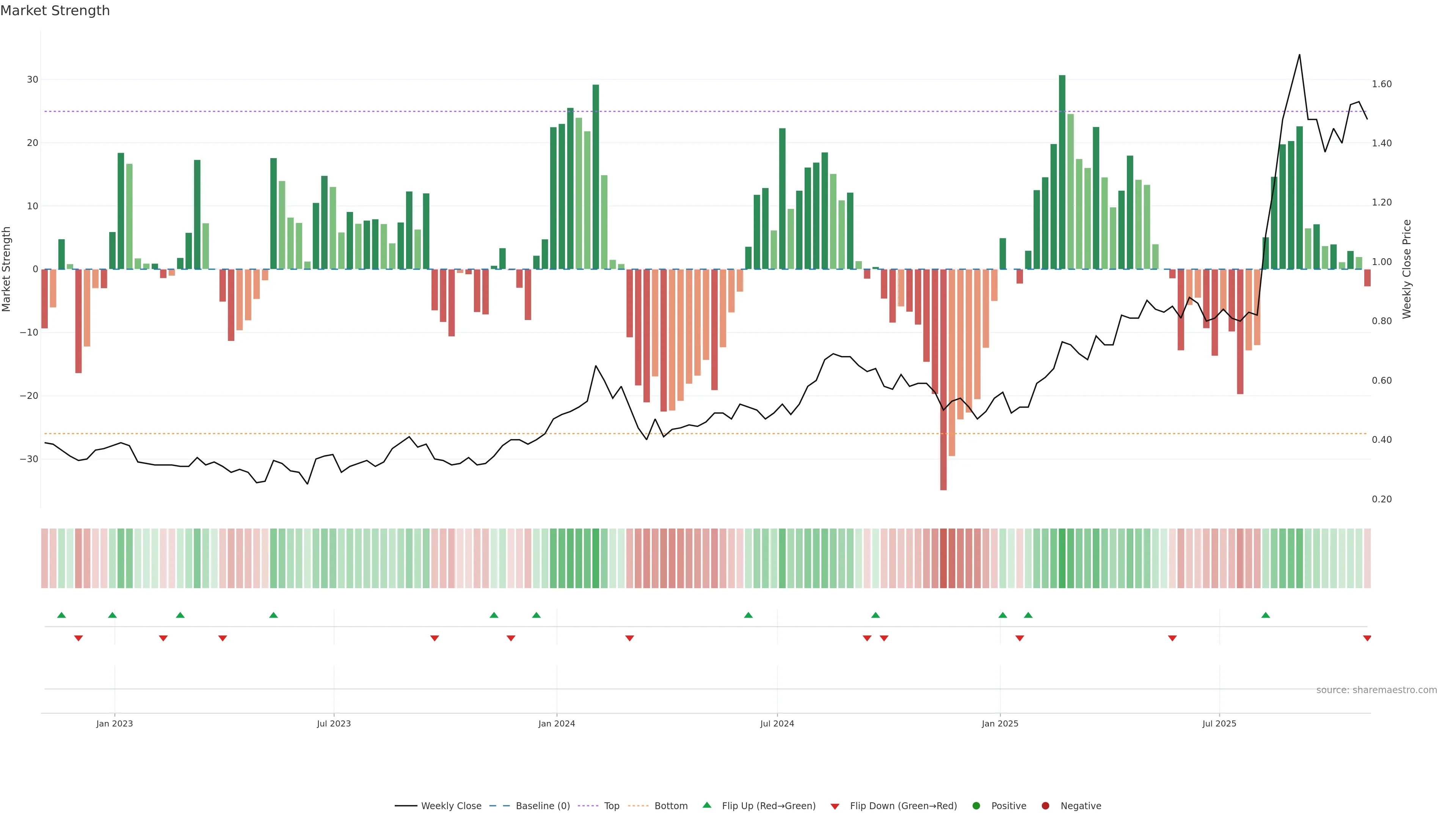Click the last red flip-down triangle marker
This screenshot has width=1456, height=819.
coord(1367,638)
